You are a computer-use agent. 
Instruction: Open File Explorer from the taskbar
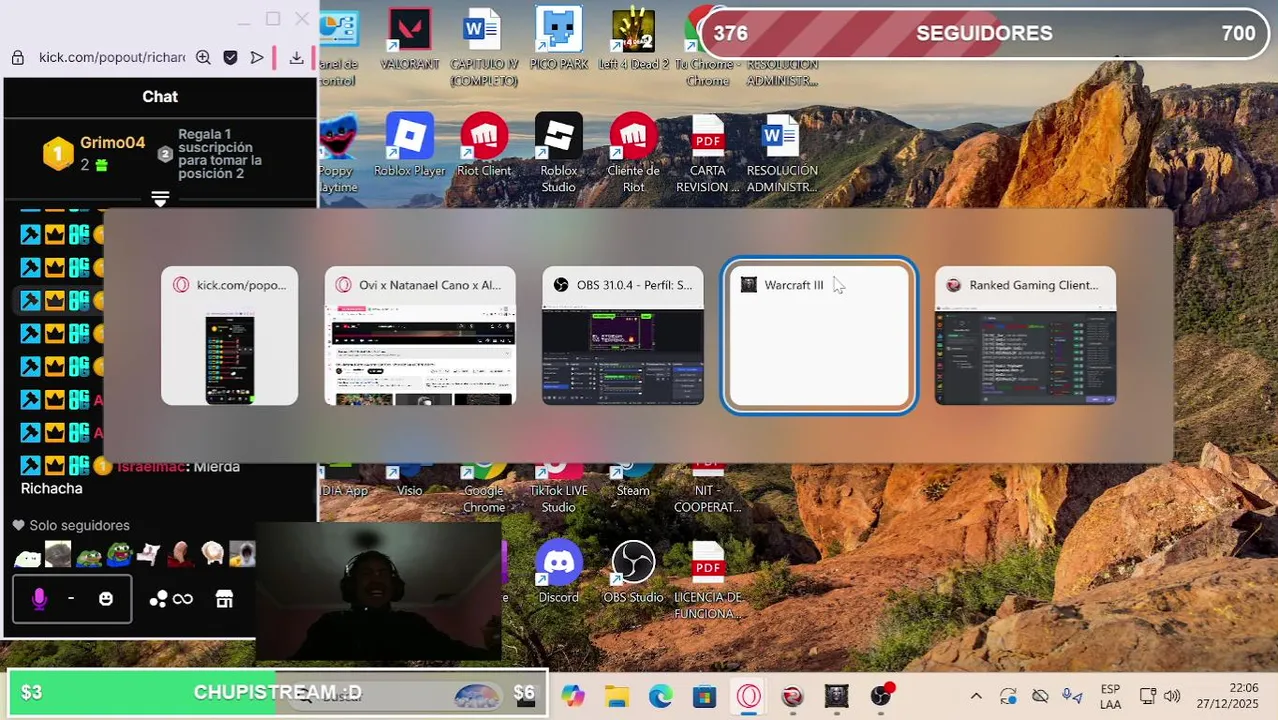617,696
